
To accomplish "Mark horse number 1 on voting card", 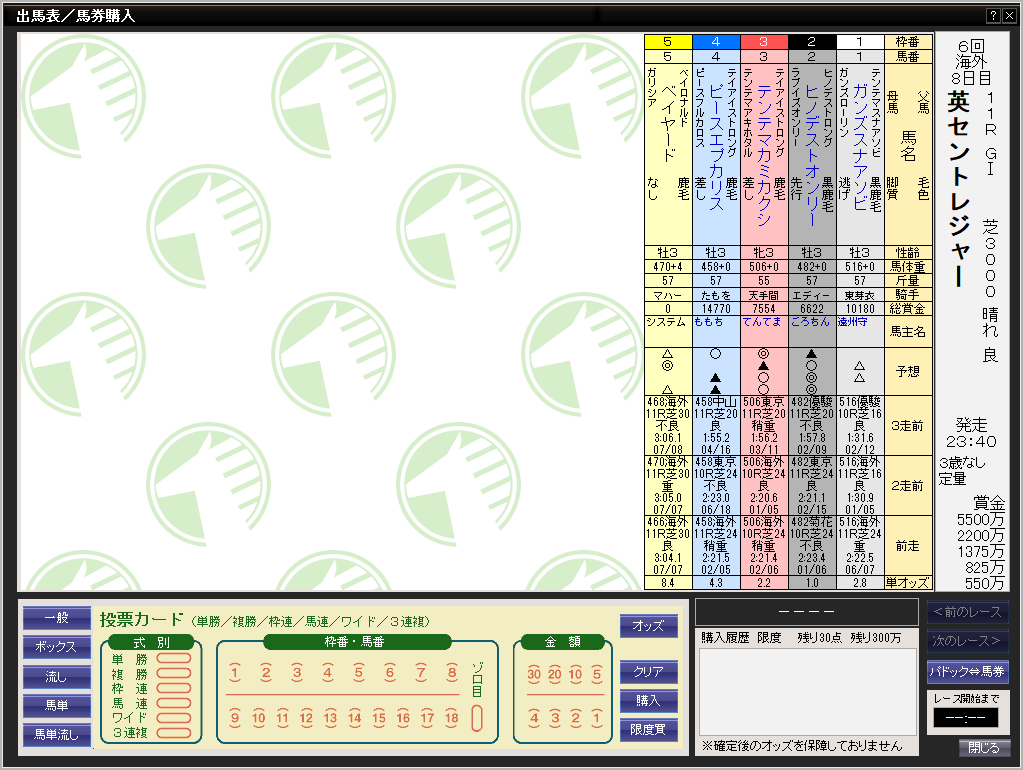I will [235, 673].
